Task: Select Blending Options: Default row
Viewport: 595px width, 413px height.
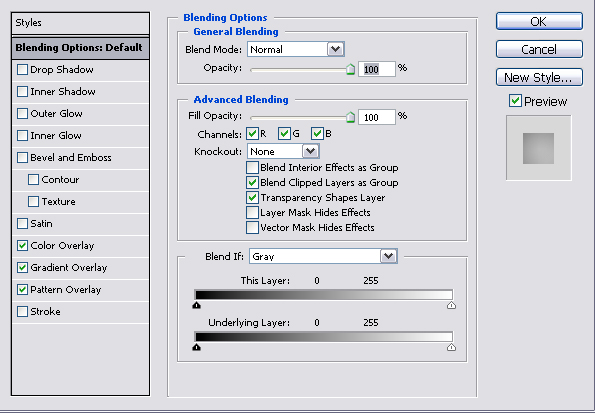Action: pyautogui.click(x=80, y=48)
